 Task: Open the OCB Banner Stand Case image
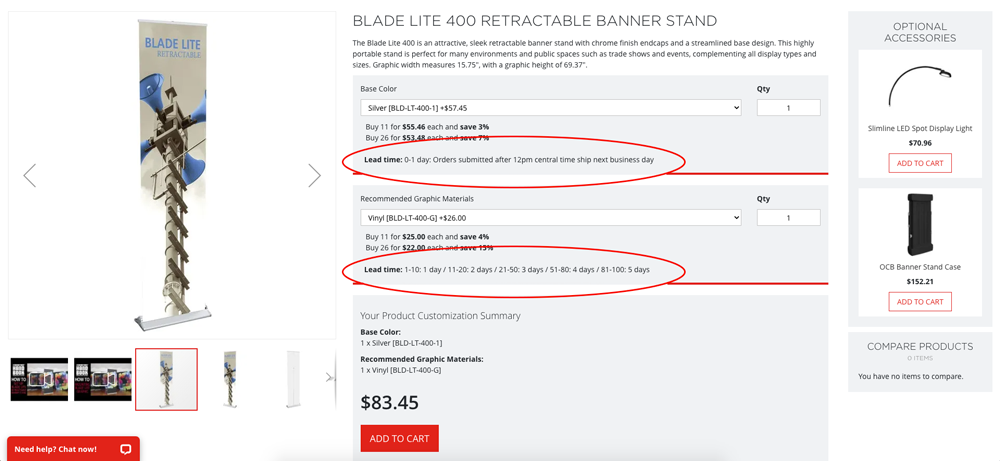coord(920,225)
